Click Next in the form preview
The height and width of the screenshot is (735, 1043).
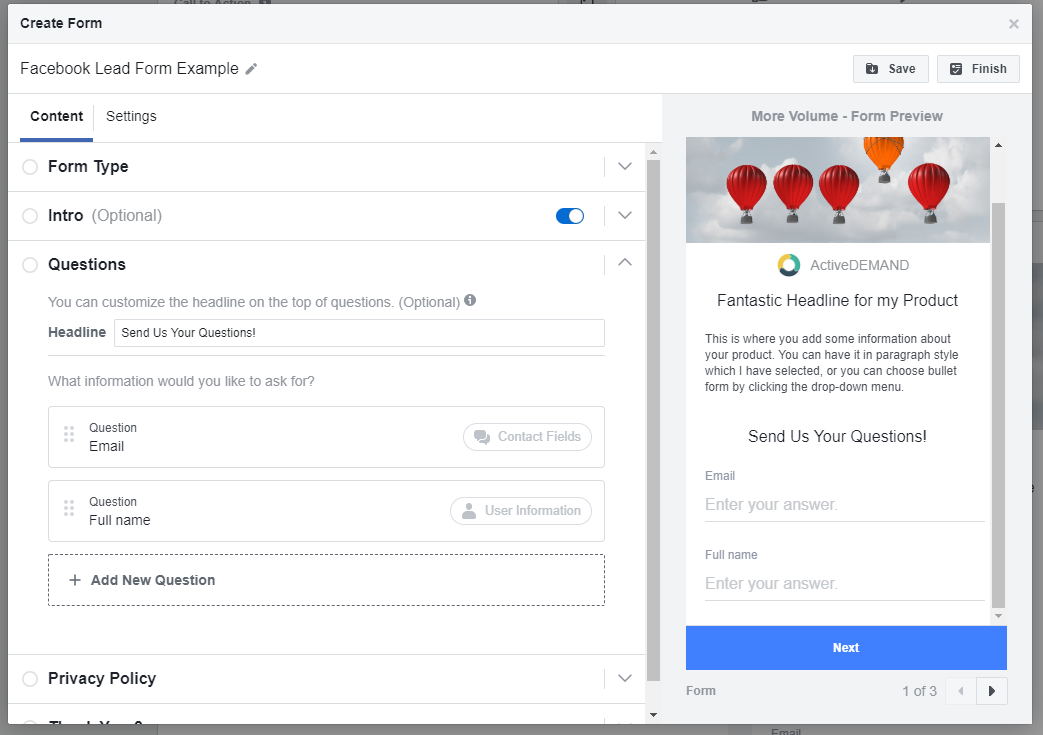[x=846, y=647]
